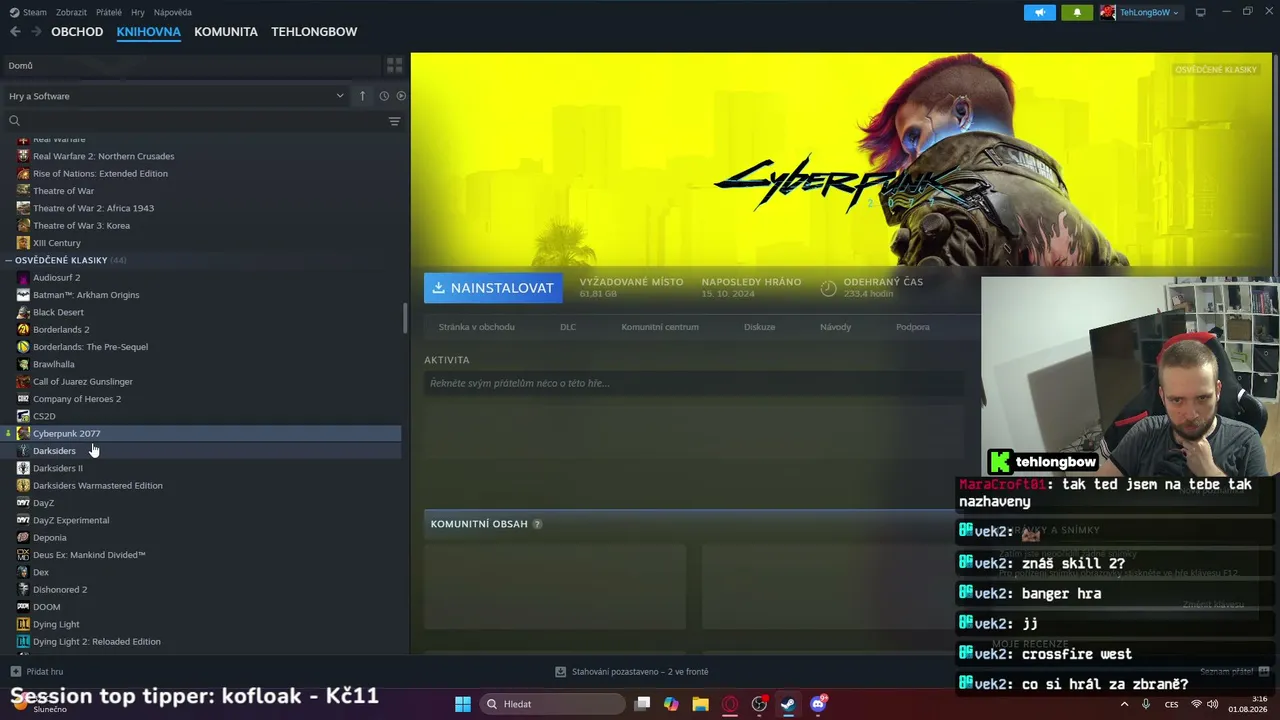Open the Nápověda menu
This screenshot has width=1280, height=720.
(173, 12)
